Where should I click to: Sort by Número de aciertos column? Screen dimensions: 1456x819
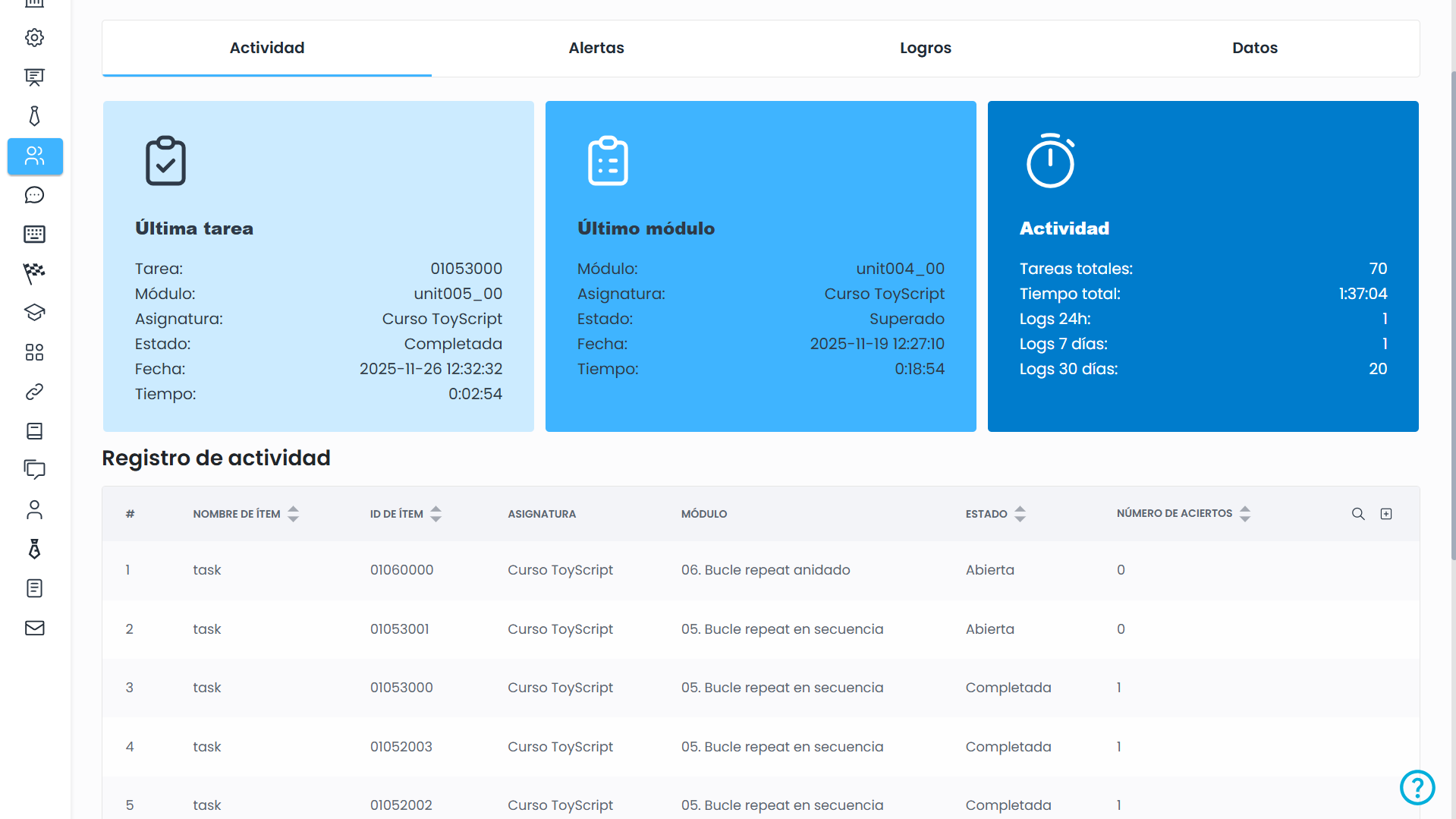point(1244,514)
